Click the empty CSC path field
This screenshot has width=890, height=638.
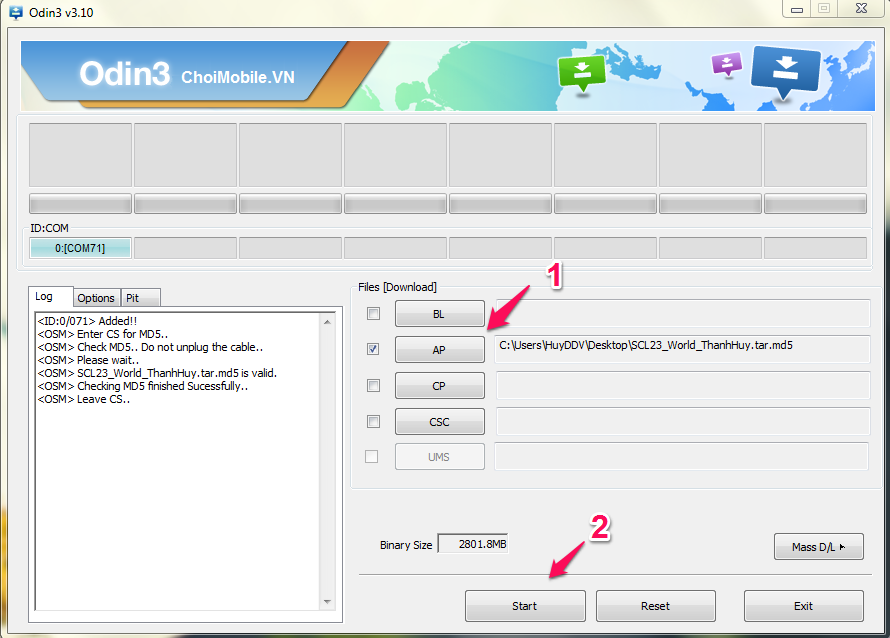683,421
